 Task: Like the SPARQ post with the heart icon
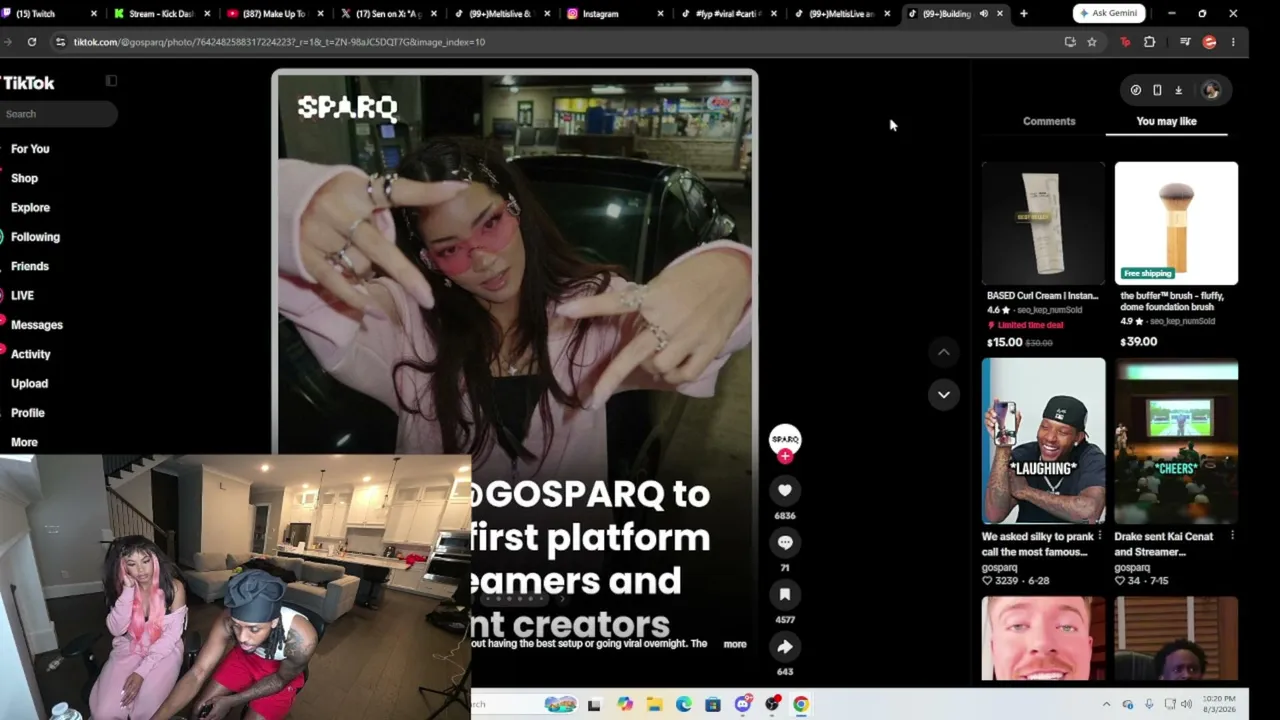(785, 490)
